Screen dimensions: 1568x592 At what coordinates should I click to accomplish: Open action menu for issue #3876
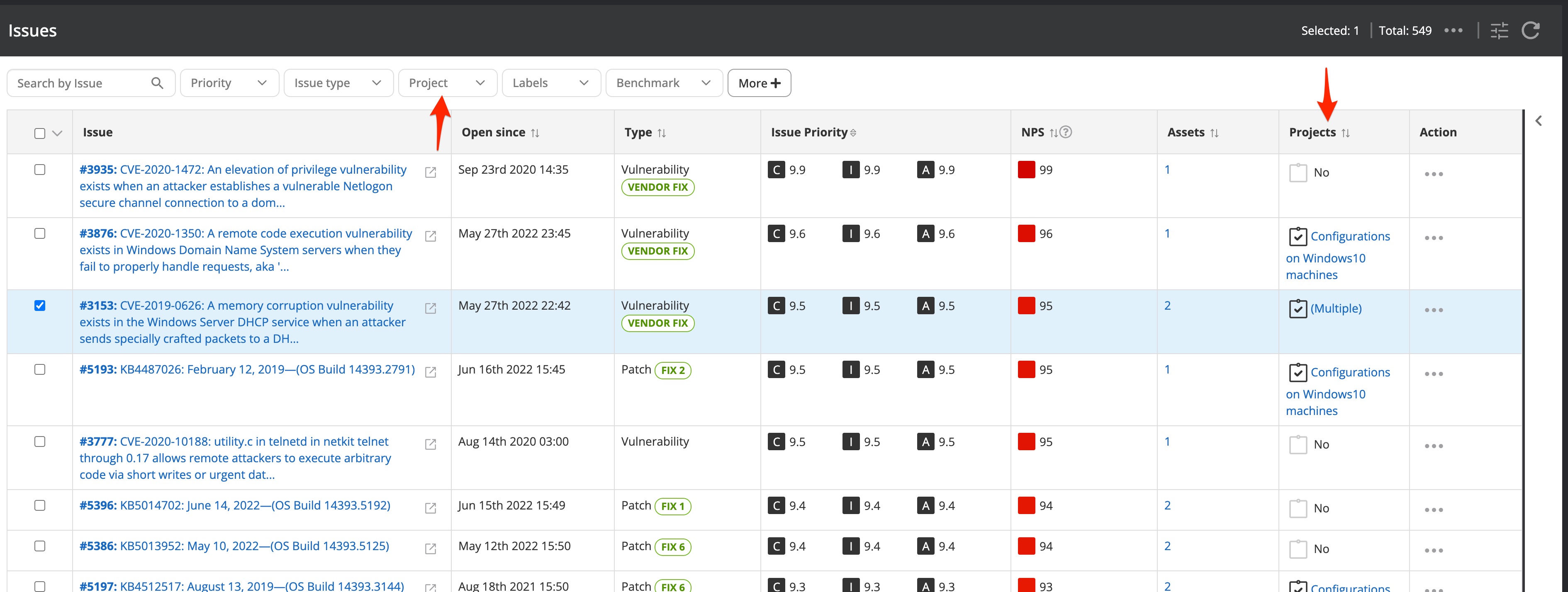pyautogui.click(x=1434, y=238)
